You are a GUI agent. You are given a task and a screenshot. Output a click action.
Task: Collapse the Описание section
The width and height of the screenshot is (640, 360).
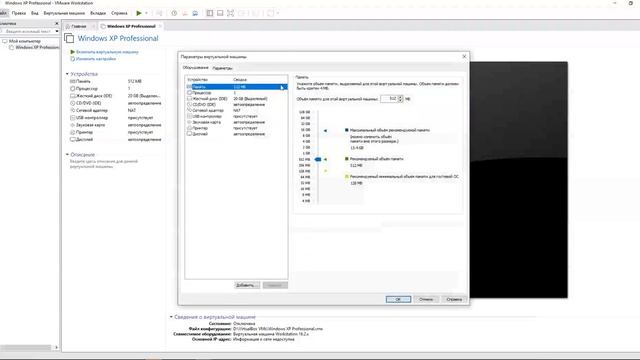(x=67, y=154)
